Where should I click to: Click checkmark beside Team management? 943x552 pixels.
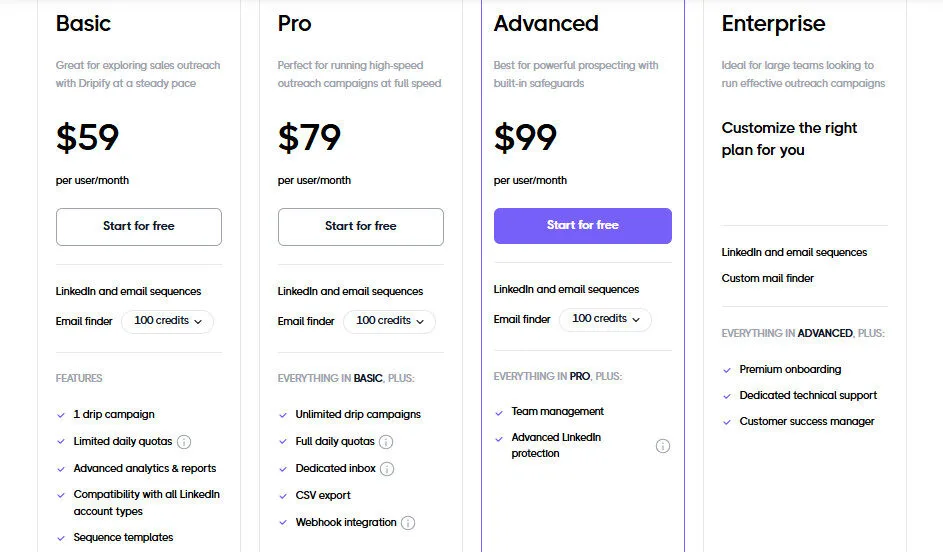point(499,412)
